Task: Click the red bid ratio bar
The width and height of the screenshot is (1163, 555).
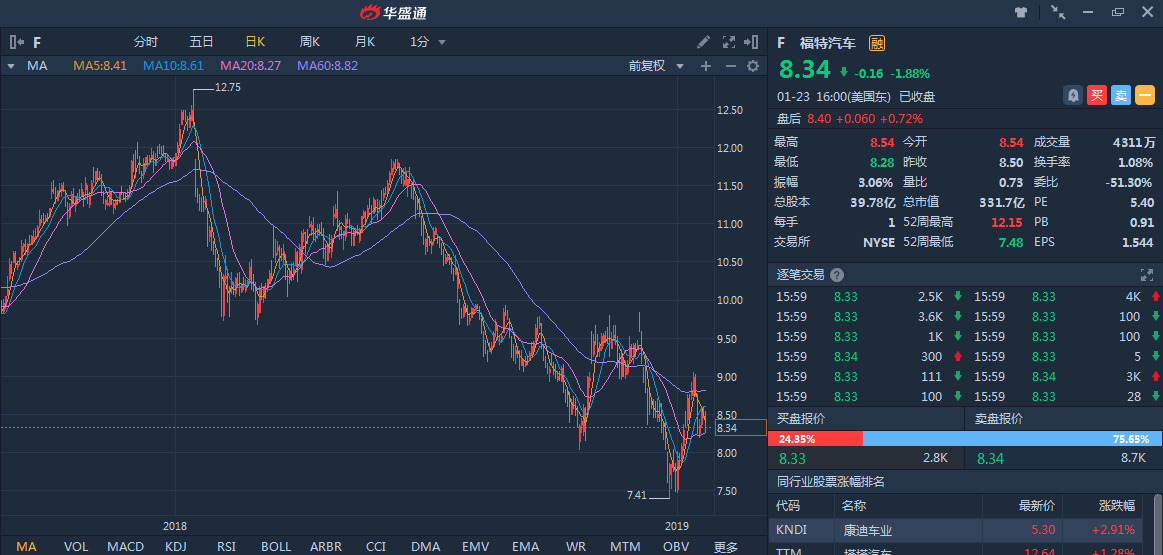Action: tap(814, 438)
